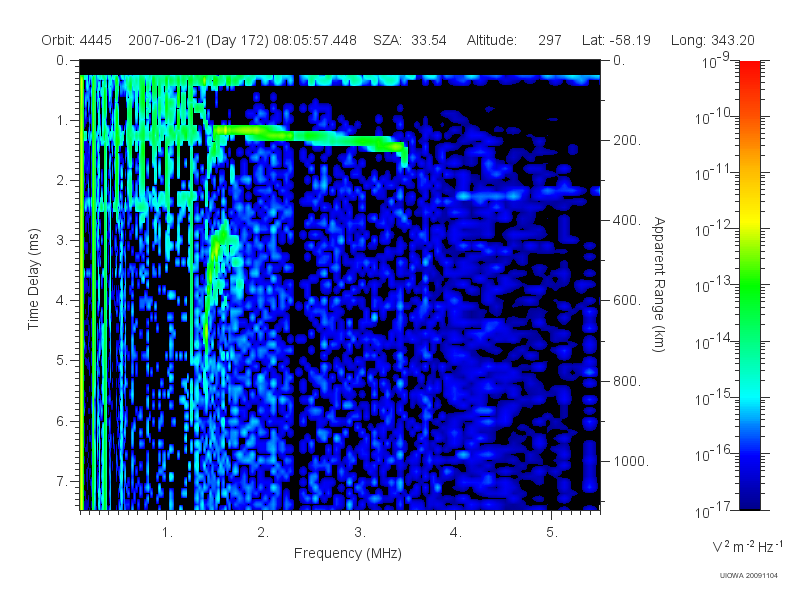Click the '1000.' apparent range tick label
Viewport: 800px width, 600px height.
point(630,461)
